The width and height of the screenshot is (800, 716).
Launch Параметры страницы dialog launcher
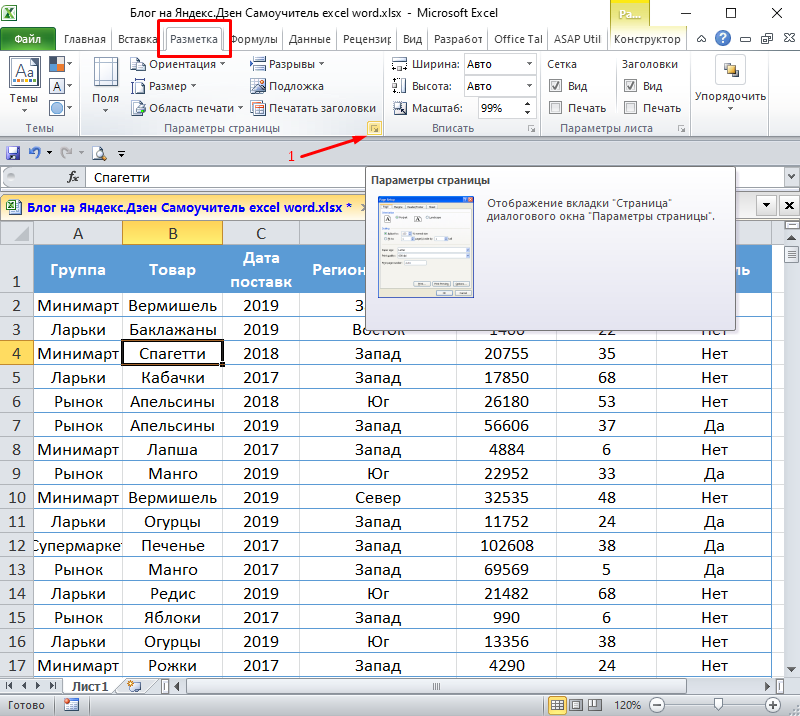(x=374, y=129)
